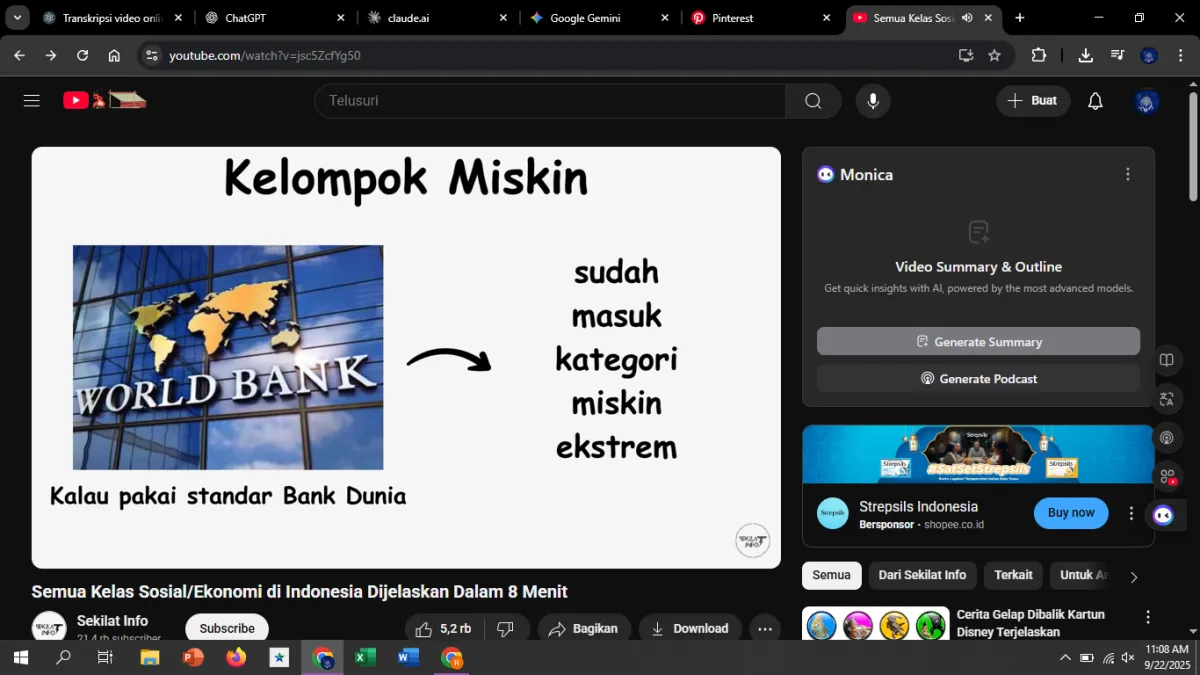Image resolution: width=1200 pixels, height=675 pixels.
Task: Like the video with thumbs up
Action: 444,628
